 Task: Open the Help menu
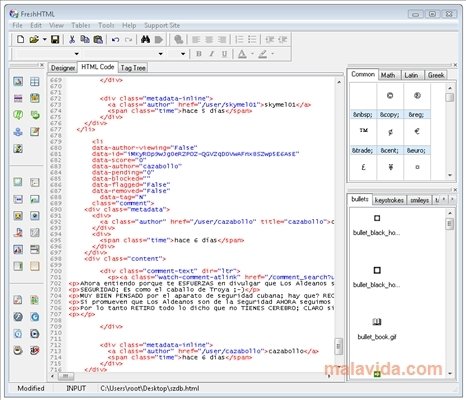(129, 25)
